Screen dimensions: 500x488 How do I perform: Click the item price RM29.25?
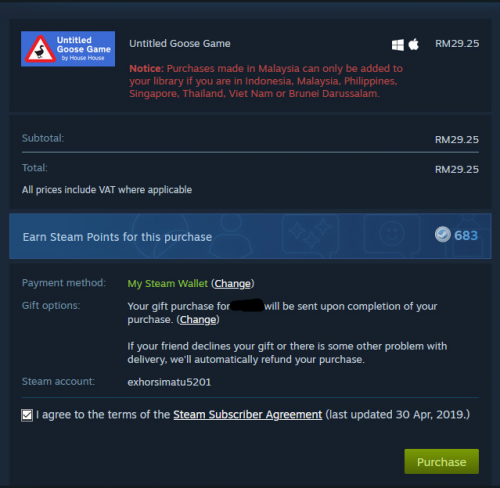[457, 44]
